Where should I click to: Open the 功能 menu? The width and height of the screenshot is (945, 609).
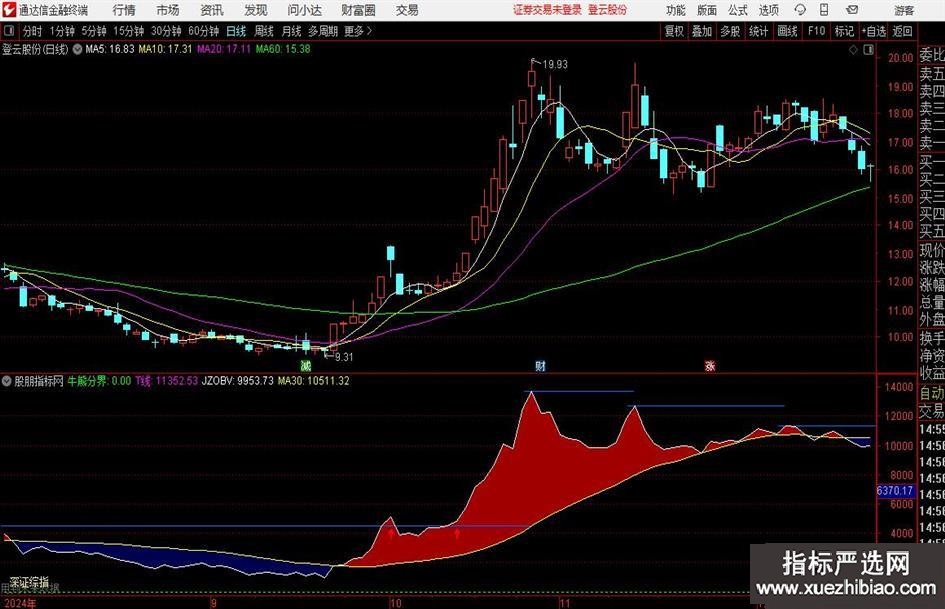click(676, 10)
